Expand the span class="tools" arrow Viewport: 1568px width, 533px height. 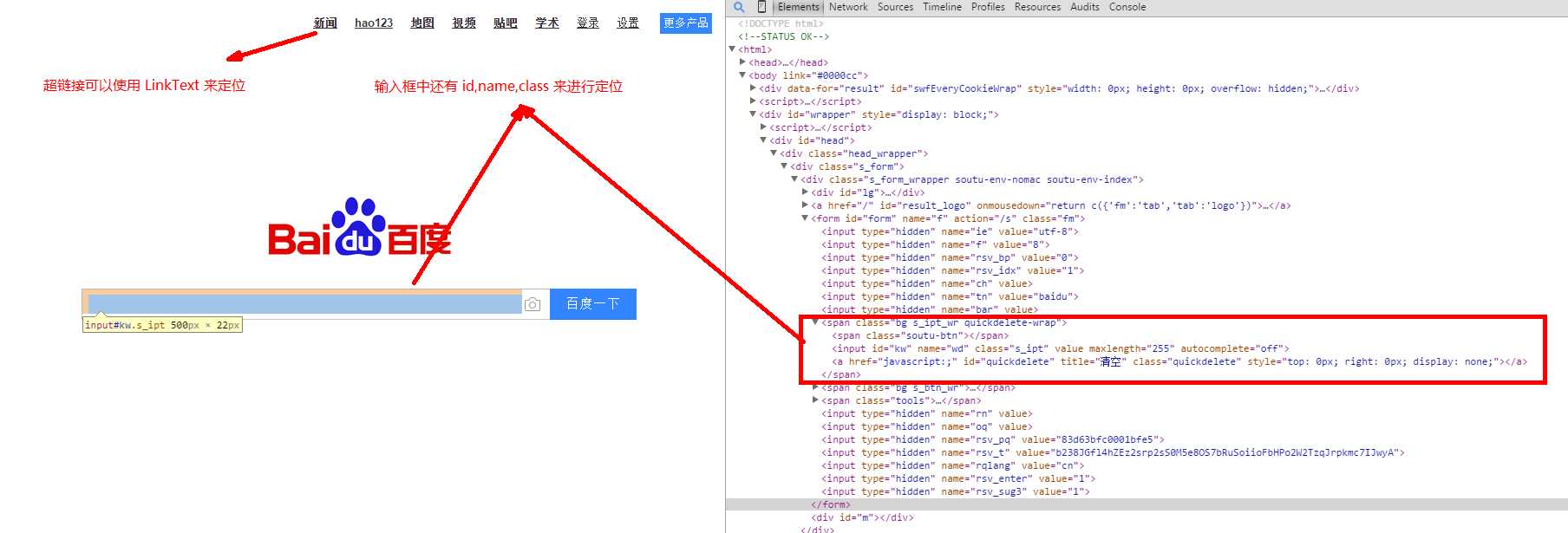[815, 400]
